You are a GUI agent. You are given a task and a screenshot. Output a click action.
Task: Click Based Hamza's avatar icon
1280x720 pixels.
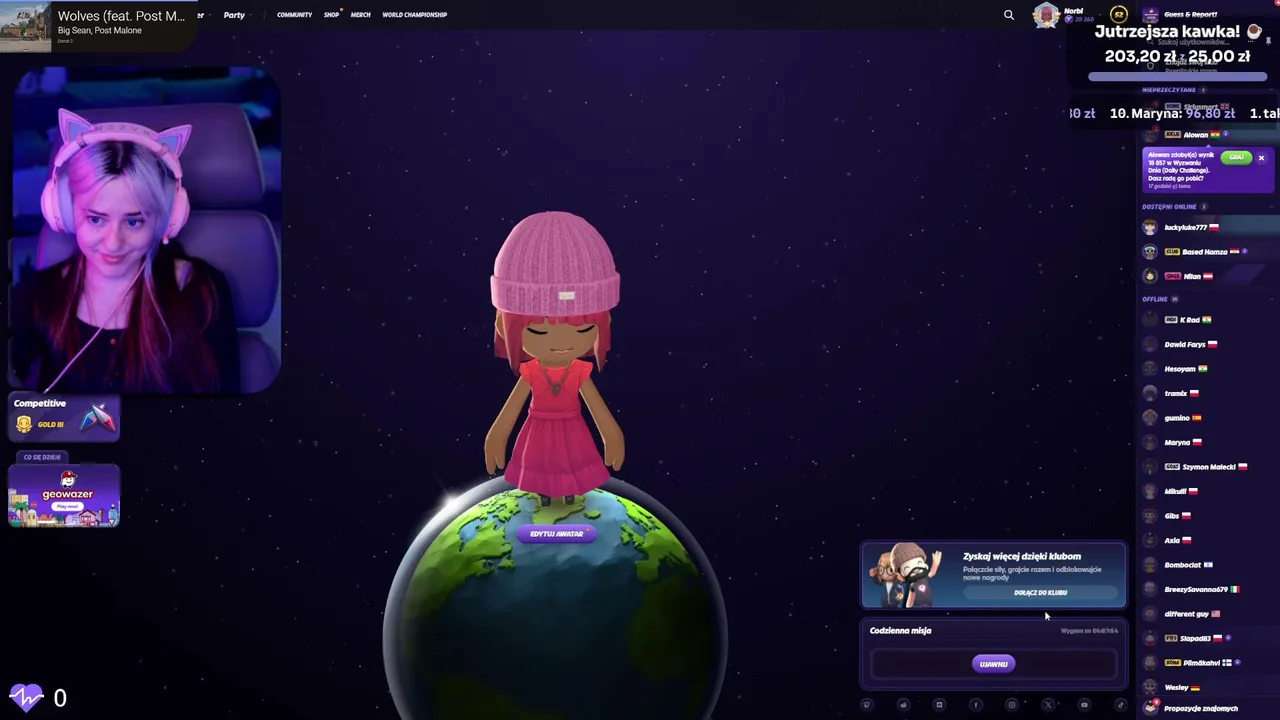[x=1150, y=252]
